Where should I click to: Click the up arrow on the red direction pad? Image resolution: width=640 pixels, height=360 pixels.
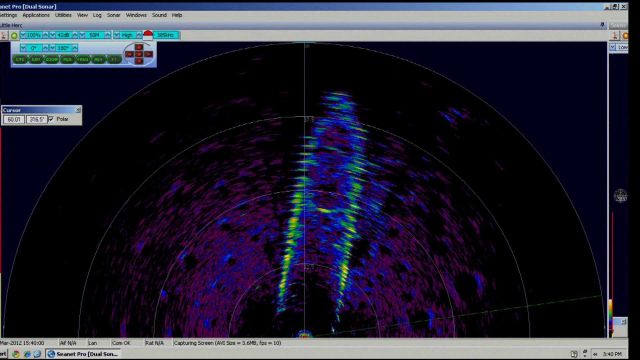(139, 47)
